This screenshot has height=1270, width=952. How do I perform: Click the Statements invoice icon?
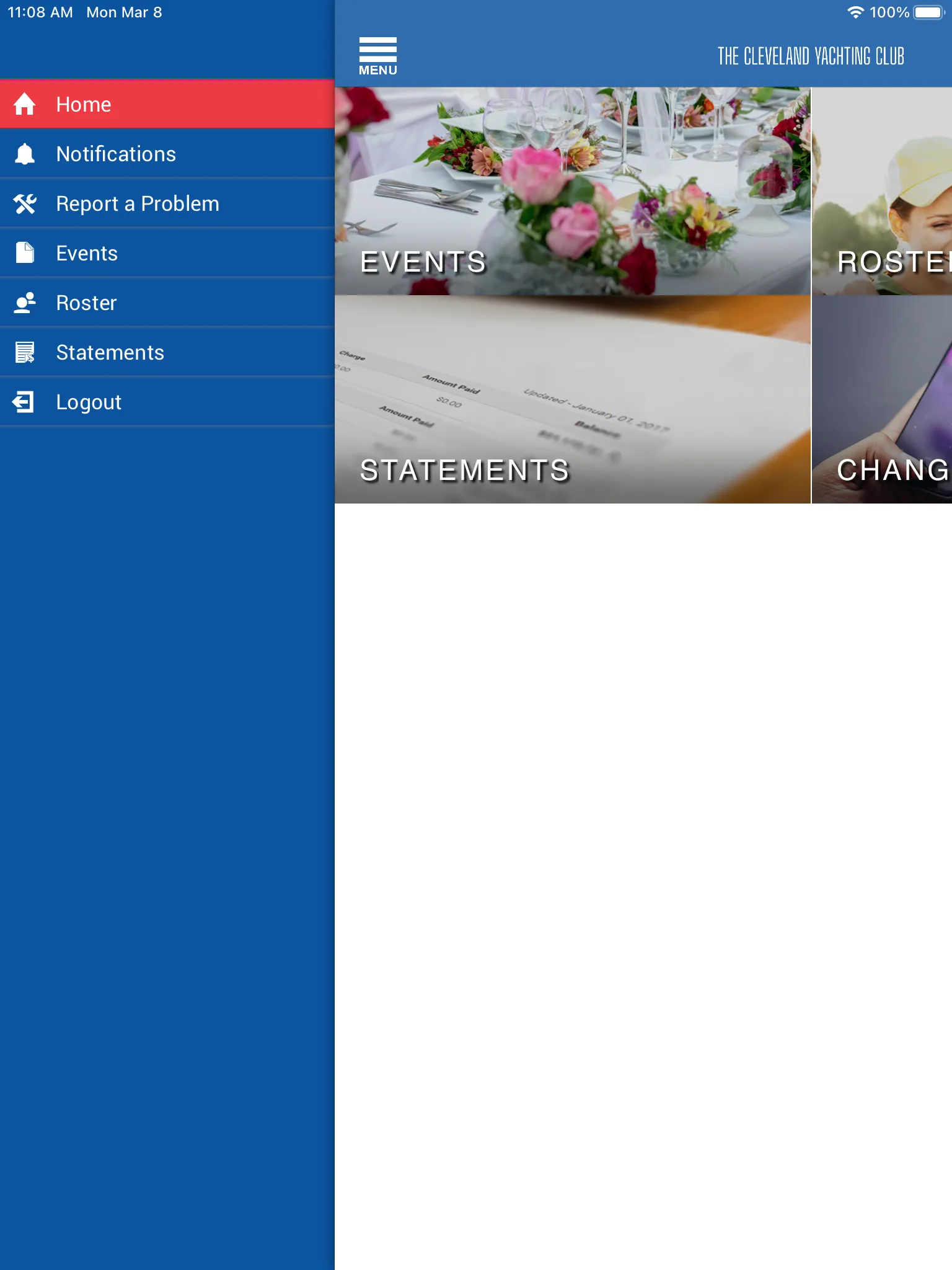tap(25, 352)
